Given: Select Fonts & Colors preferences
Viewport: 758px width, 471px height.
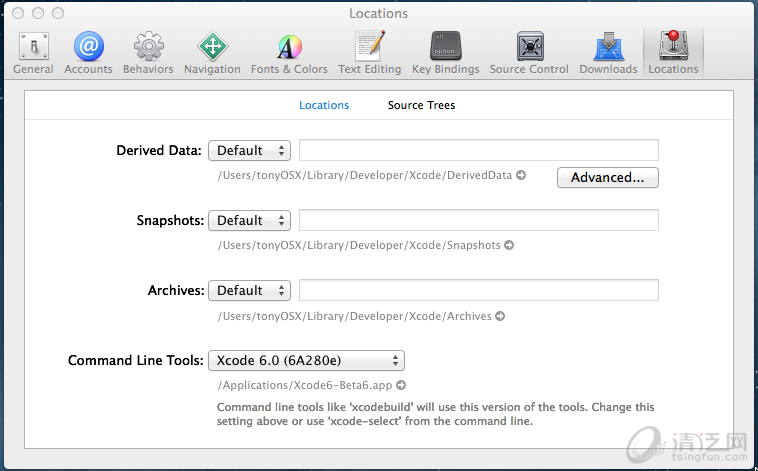Looking at the screenshot, I should (x=289, y=52).
